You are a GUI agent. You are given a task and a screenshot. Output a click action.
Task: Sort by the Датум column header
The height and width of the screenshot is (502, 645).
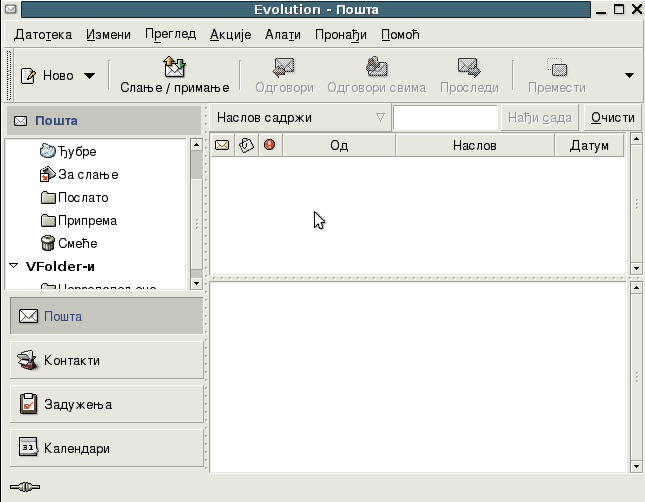click(x=589, y=145)
